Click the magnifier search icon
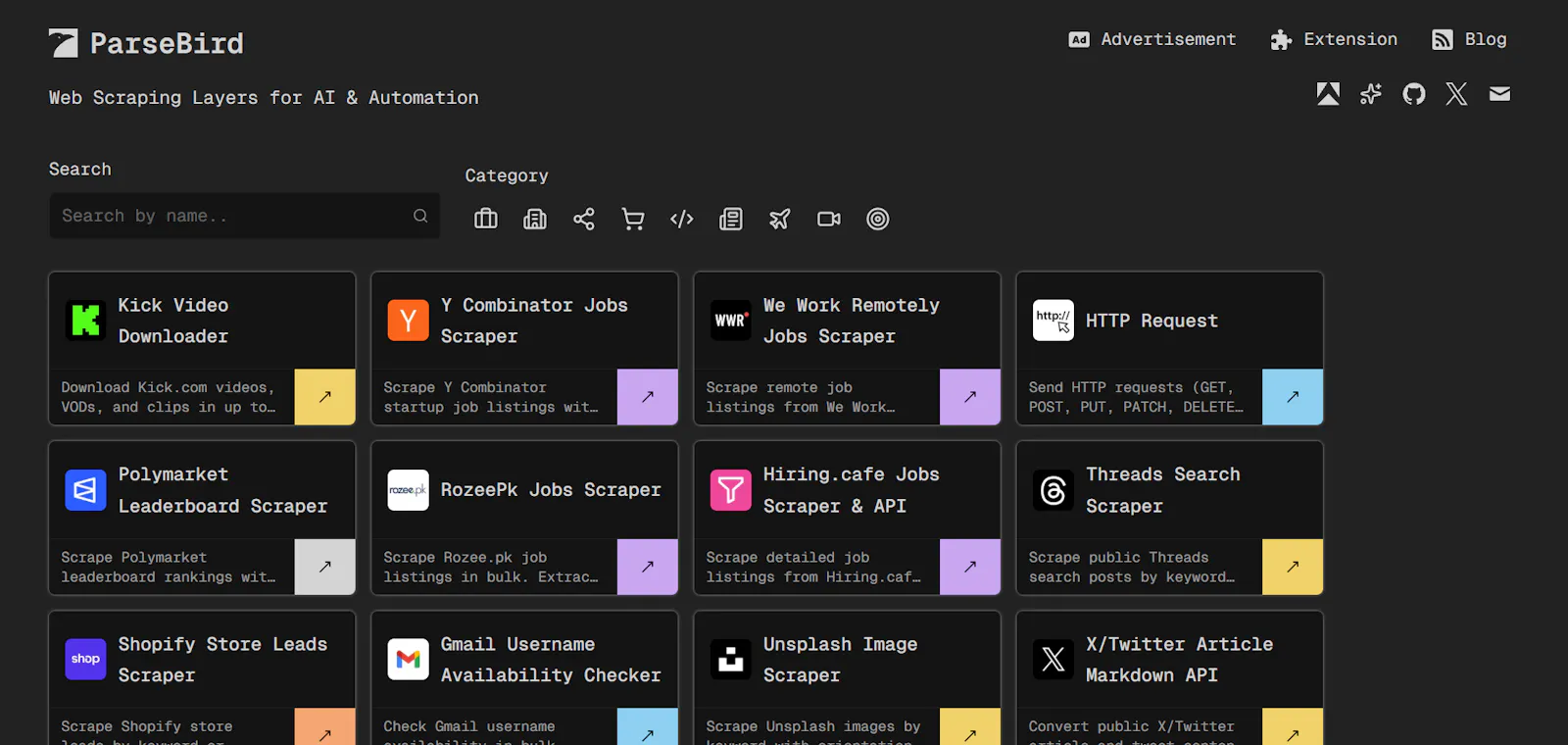Viewport: 1568px width, 745px height. coord(420,216)
